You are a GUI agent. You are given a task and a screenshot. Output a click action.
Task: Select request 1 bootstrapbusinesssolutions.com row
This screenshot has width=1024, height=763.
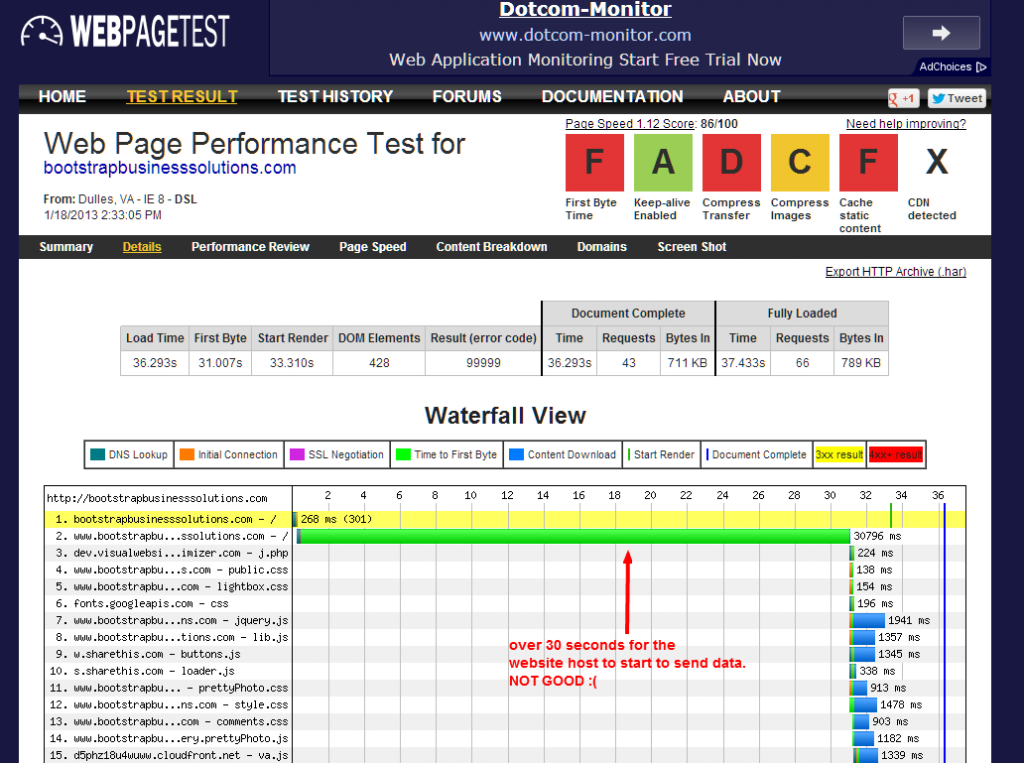coord(505,519)
